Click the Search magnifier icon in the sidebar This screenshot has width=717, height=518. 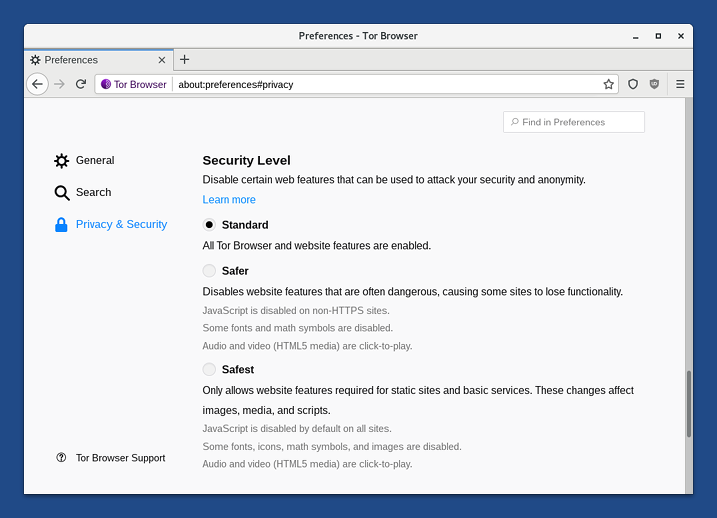click(x=62, y=192)
